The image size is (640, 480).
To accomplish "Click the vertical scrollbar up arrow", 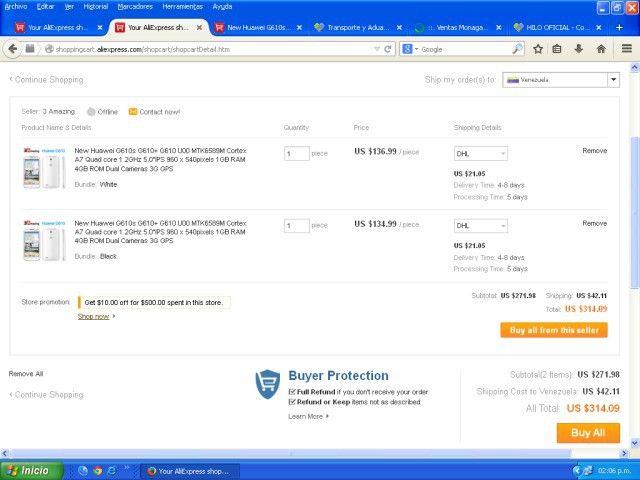I will click(635, 67).
